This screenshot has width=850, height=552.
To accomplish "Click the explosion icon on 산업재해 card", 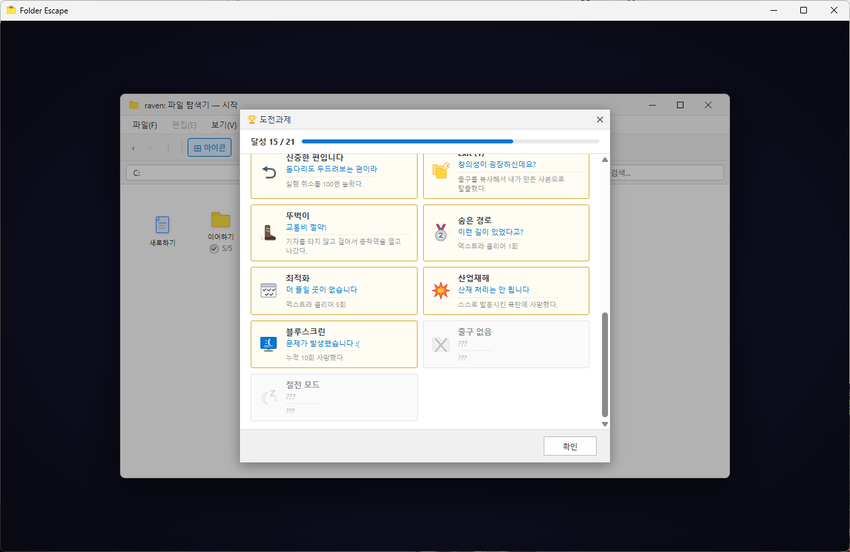I will click(441, 290).
